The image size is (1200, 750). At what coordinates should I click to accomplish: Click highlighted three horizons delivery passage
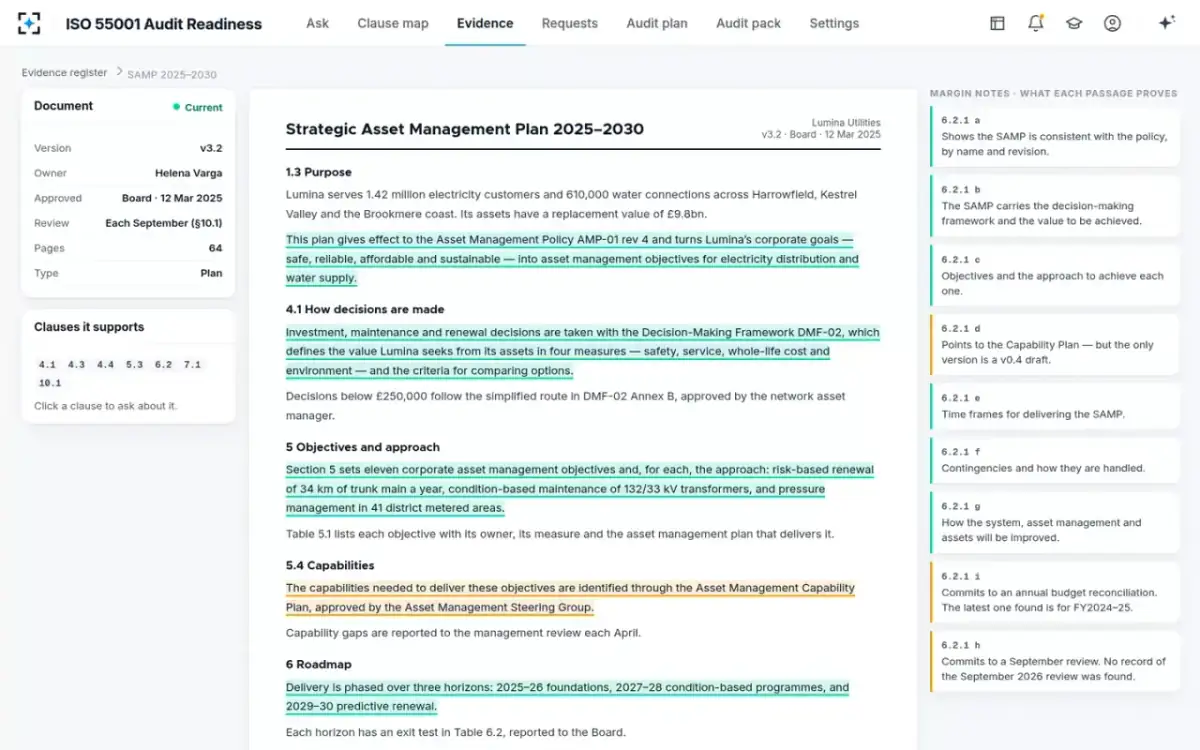(x=567, y=697)
